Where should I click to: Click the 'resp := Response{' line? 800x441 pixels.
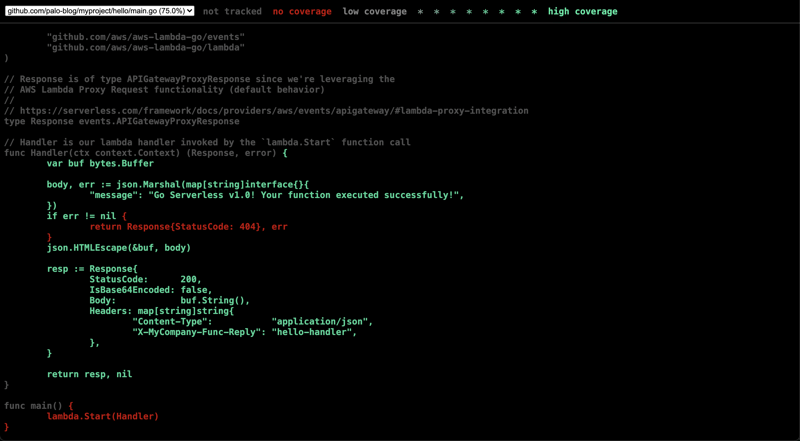[92, 268]
